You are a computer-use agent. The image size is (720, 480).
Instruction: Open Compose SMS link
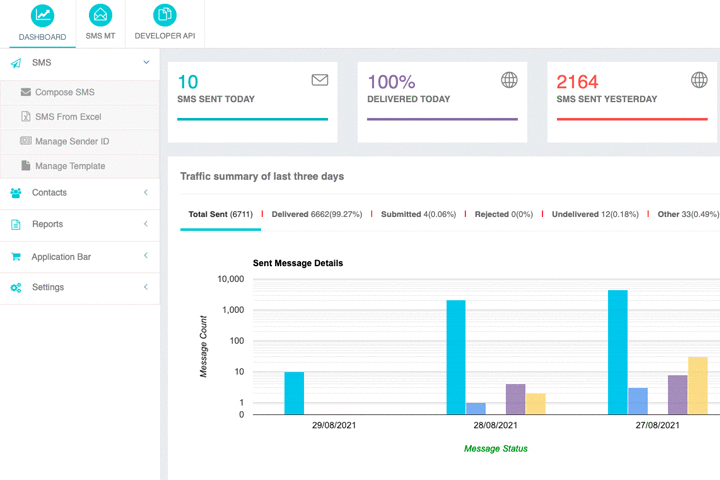(64, 92)
